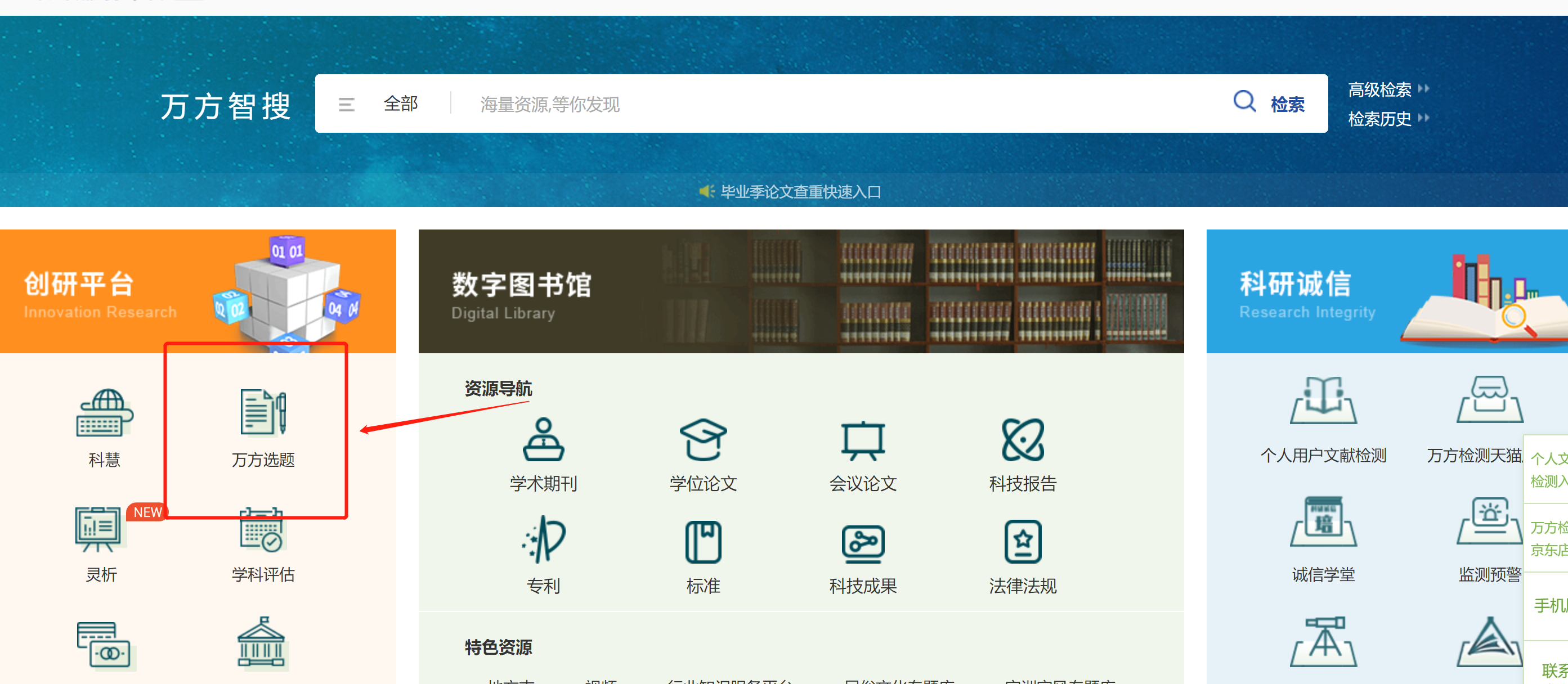Click the 检索 search button
The height and width of the screenshot is (684, 1568).
point(1287,104)
